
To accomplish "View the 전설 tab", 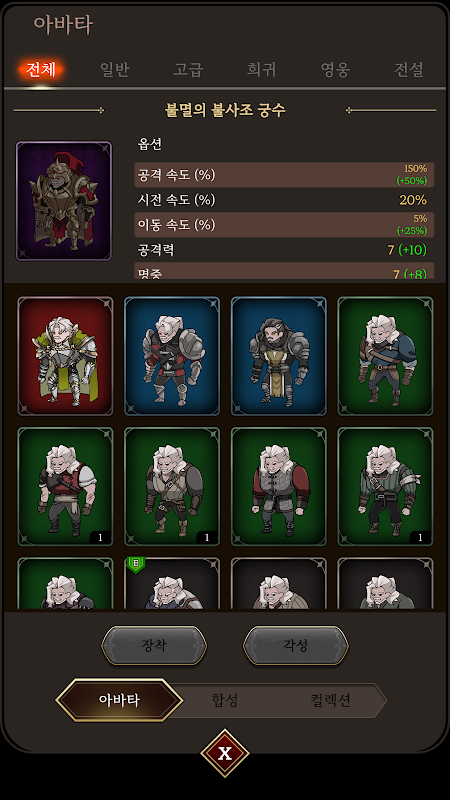I will (409, 69).
